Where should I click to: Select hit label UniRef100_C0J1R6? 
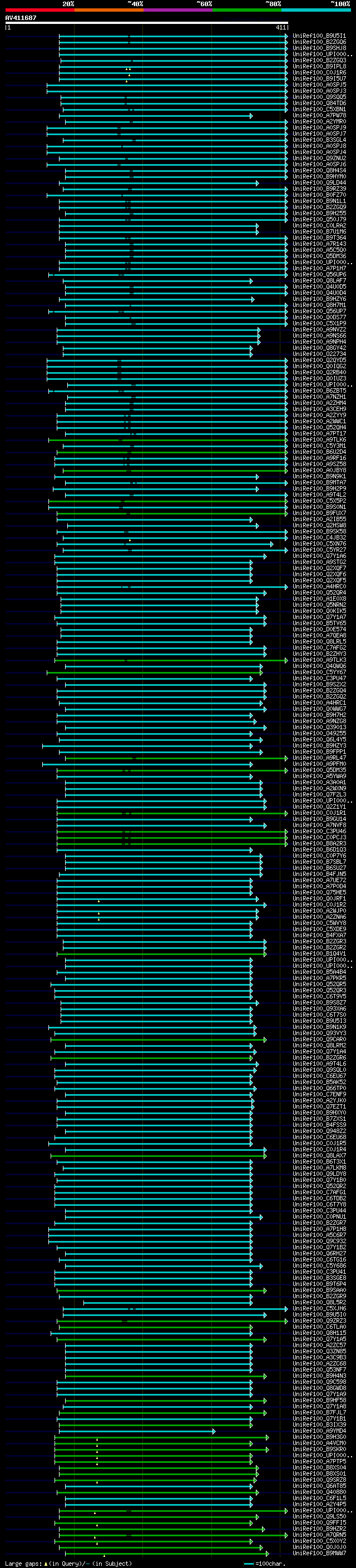pyautogui.click(x=319, y=72)
